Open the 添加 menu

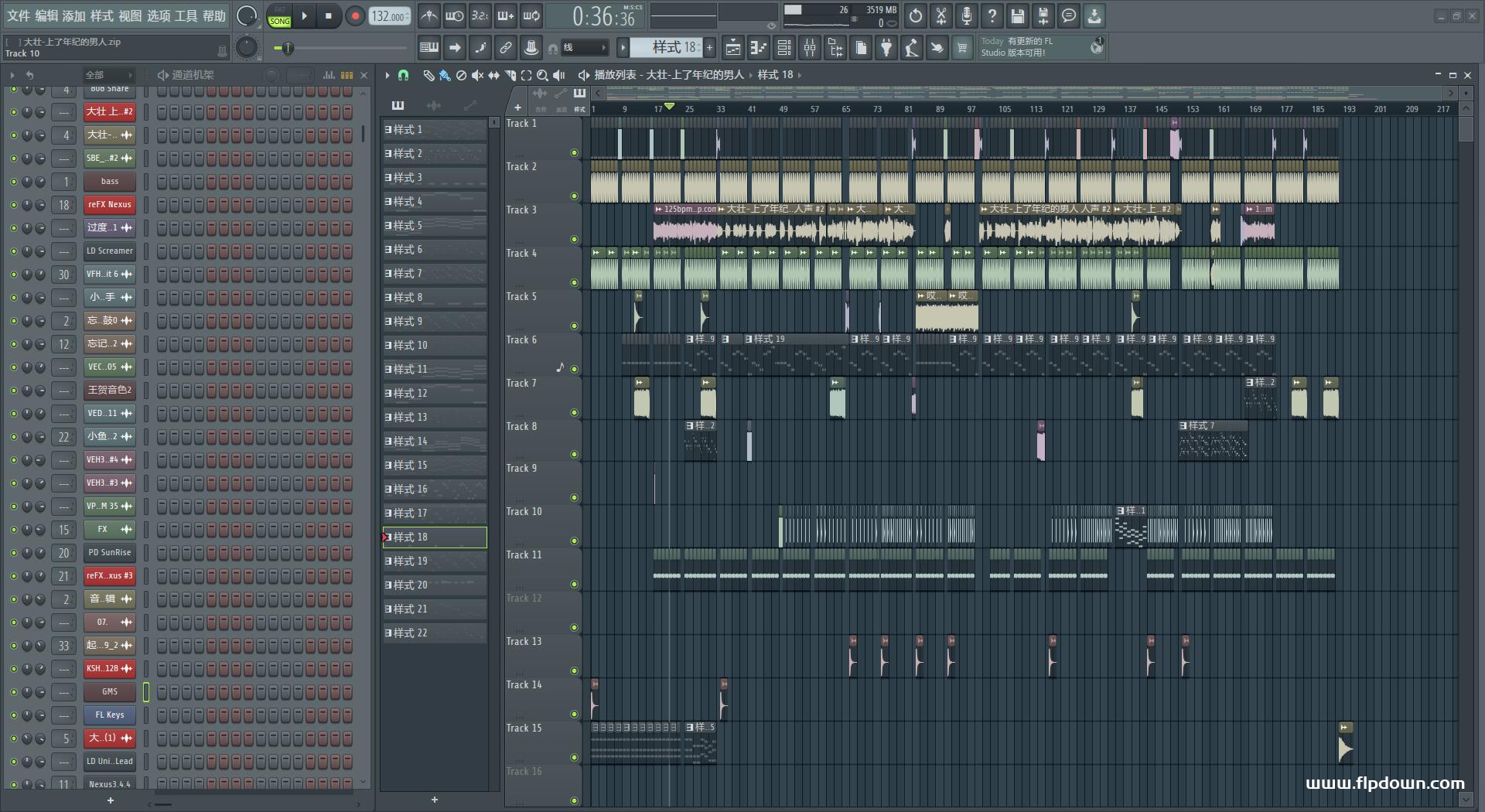tap(74, 16)
